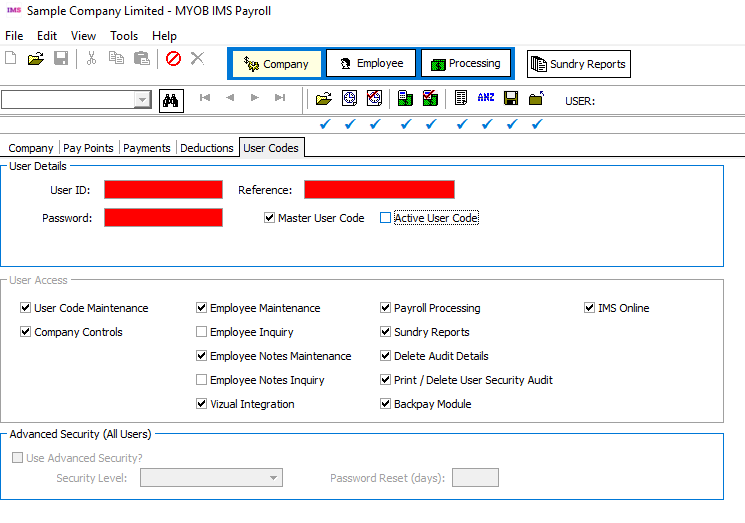Click the clock icon with red check
The width and height of the screenshot is (745, 523).
tap(374, 98)
